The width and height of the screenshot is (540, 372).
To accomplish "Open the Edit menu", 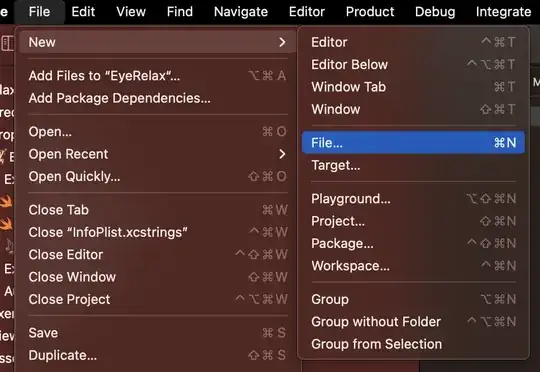I will [x=83, y=12].
